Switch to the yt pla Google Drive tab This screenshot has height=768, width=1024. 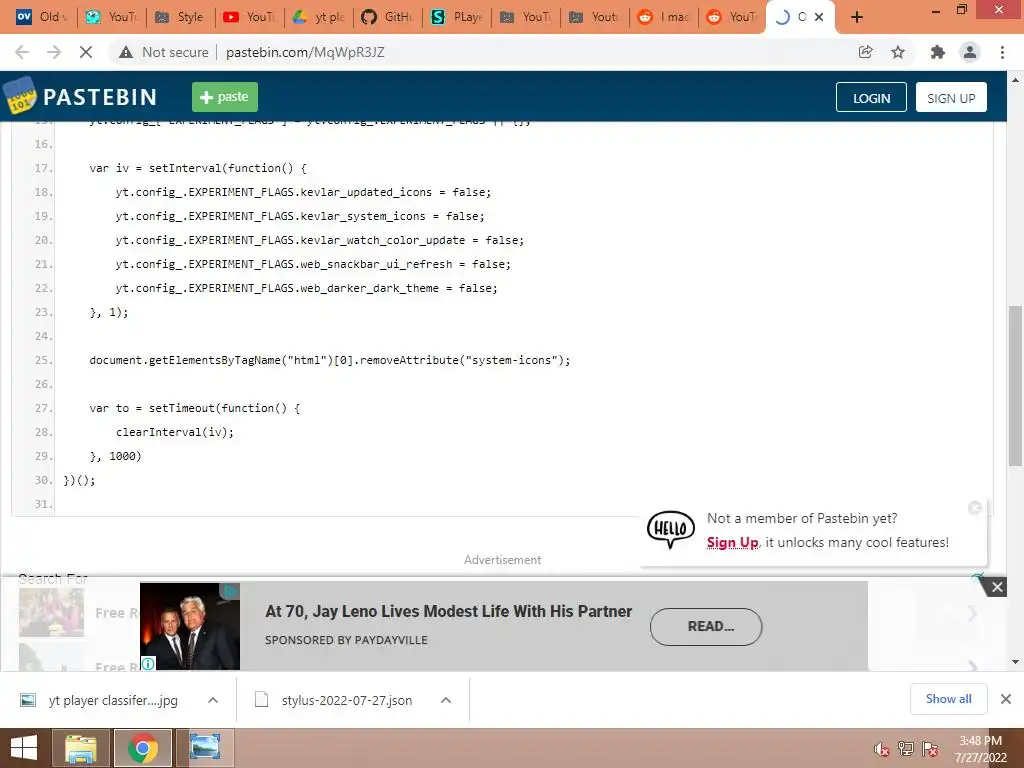[319, 17]
